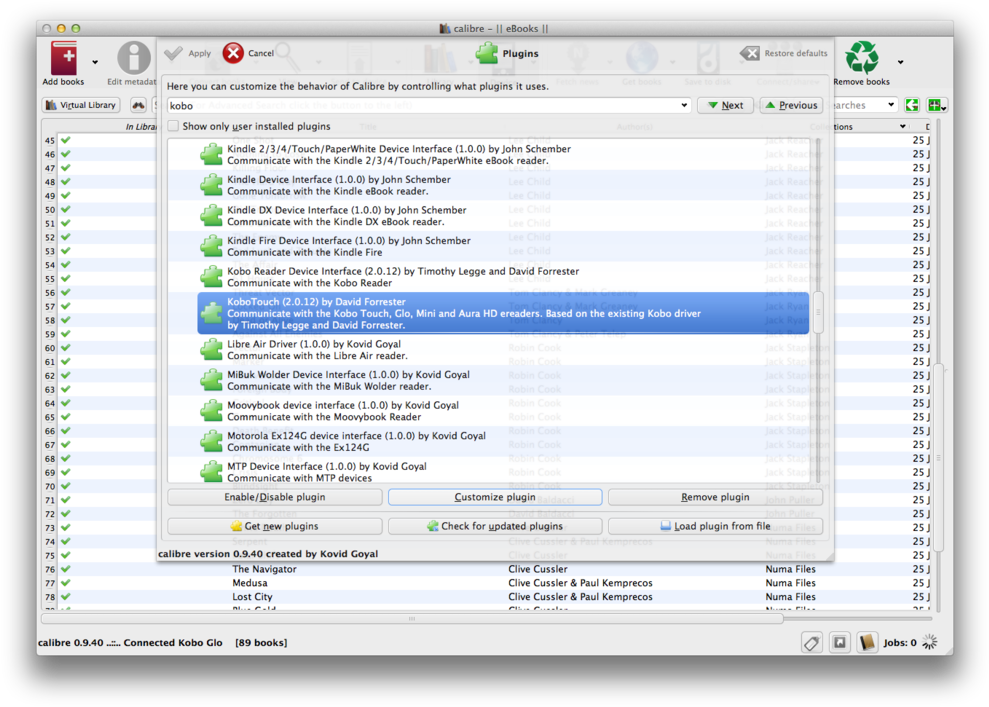Click the cover browser icon in status bar

[x=840, y=643]
